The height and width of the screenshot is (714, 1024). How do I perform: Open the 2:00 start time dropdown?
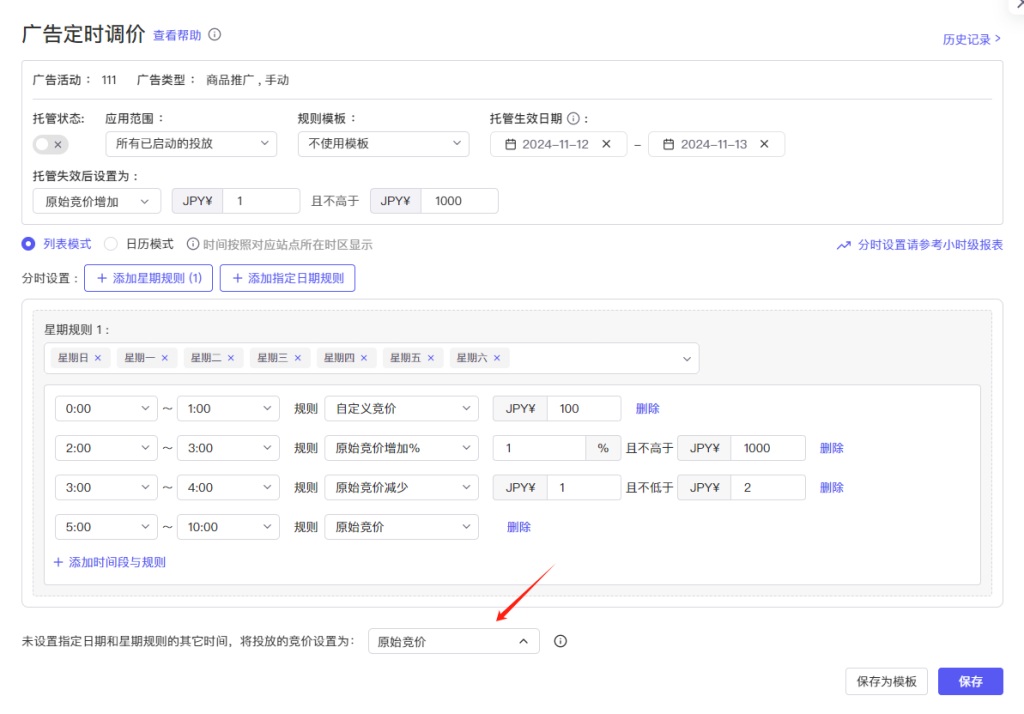106,448
